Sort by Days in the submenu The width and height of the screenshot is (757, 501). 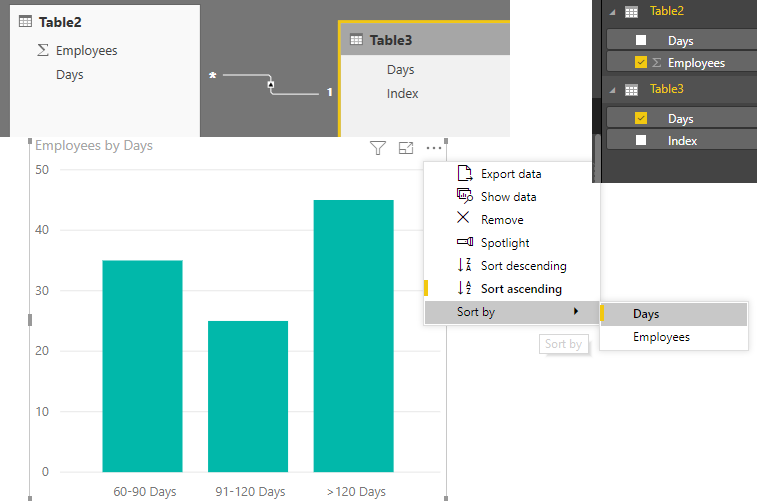[674, 314]
